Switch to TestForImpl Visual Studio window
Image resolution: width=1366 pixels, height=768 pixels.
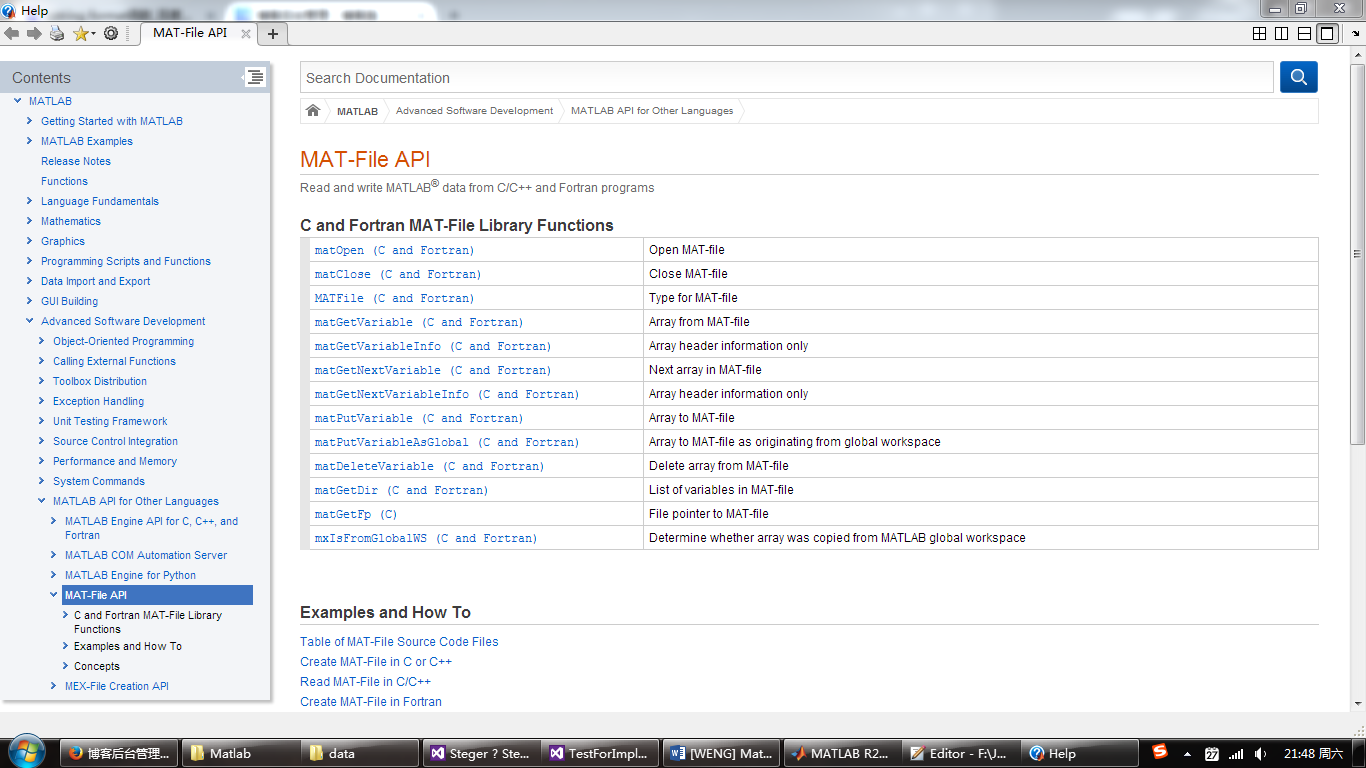click(600, 753)
